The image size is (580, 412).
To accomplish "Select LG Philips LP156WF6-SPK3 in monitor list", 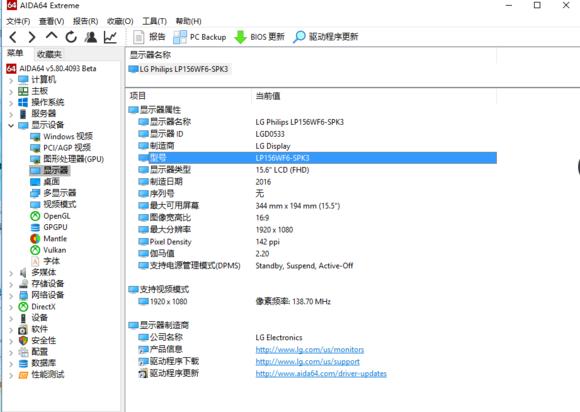I will (x=179, y=69).
